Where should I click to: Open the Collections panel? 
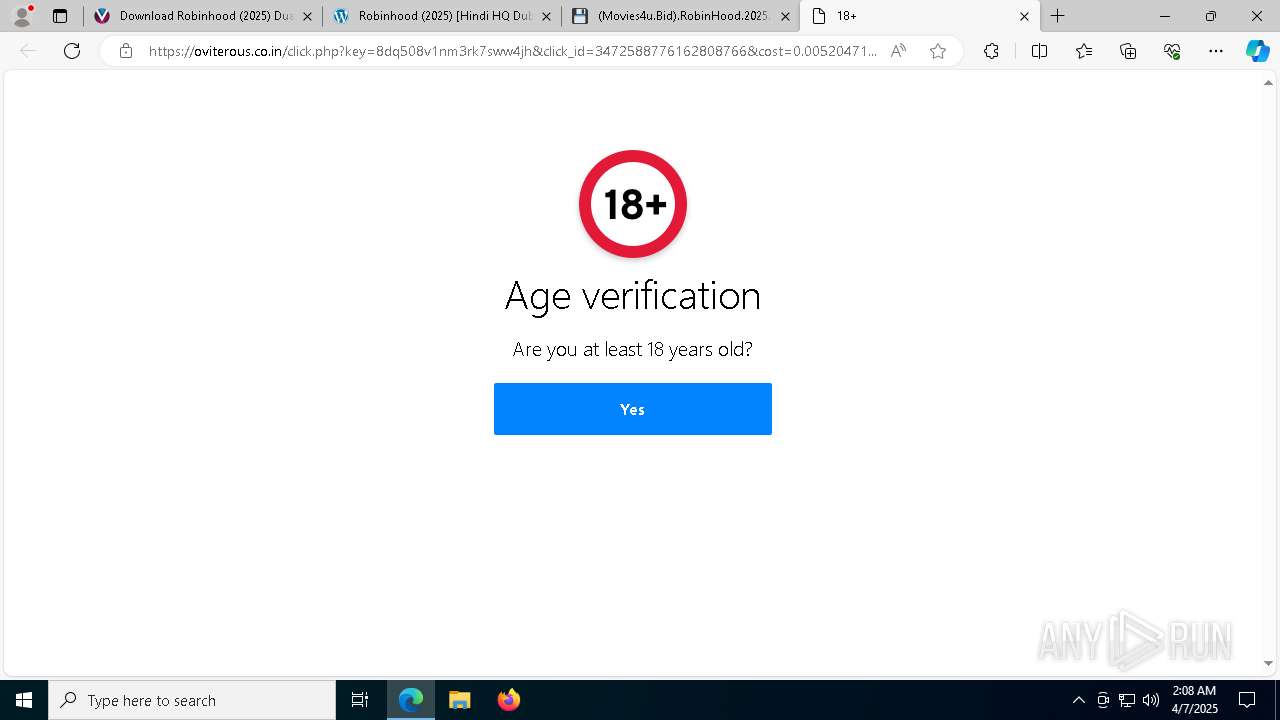[x=1128, y=51]
